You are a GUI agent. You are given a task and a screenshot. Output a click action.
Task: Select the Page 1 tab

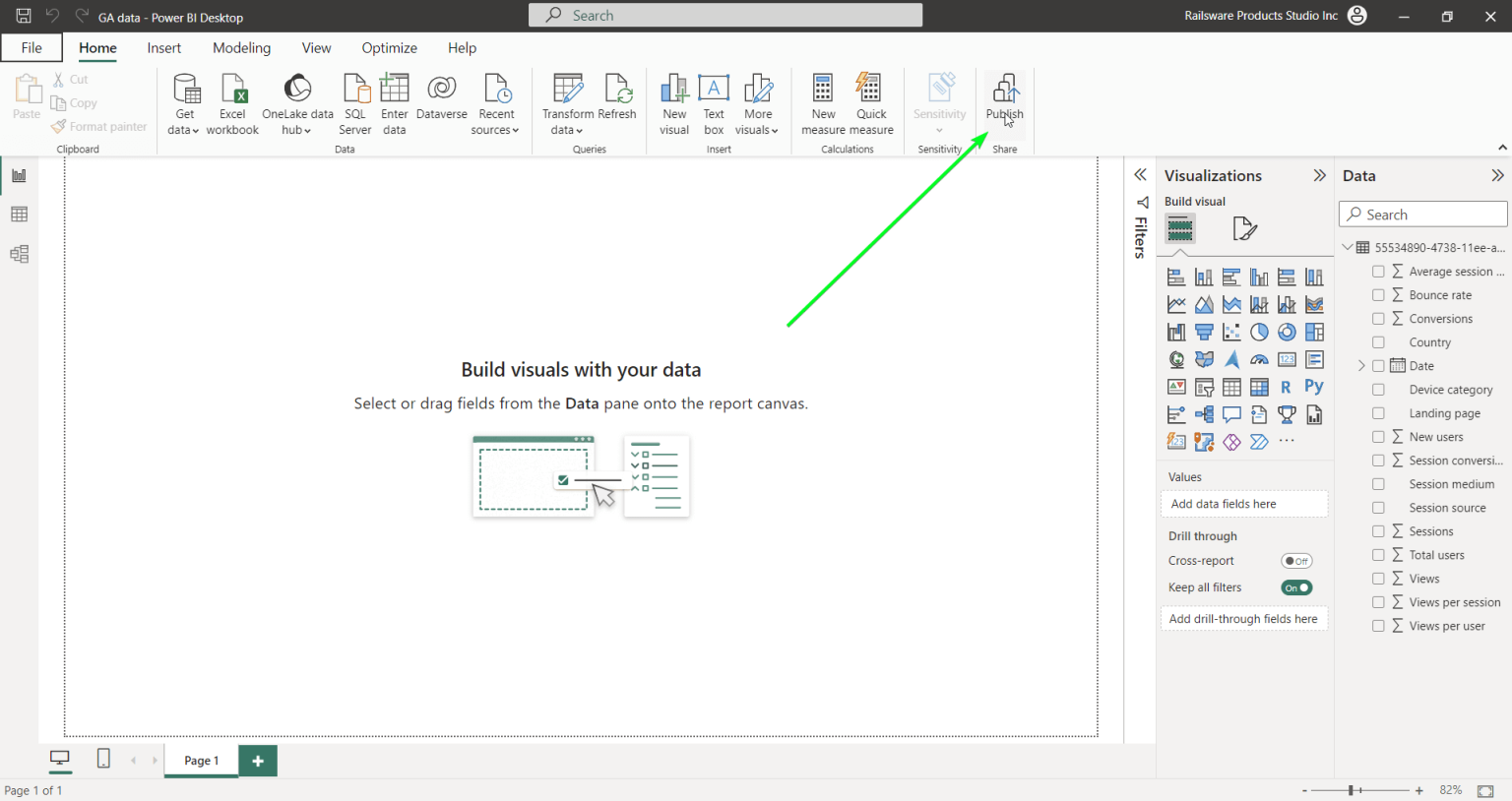[x=201, y=761]
